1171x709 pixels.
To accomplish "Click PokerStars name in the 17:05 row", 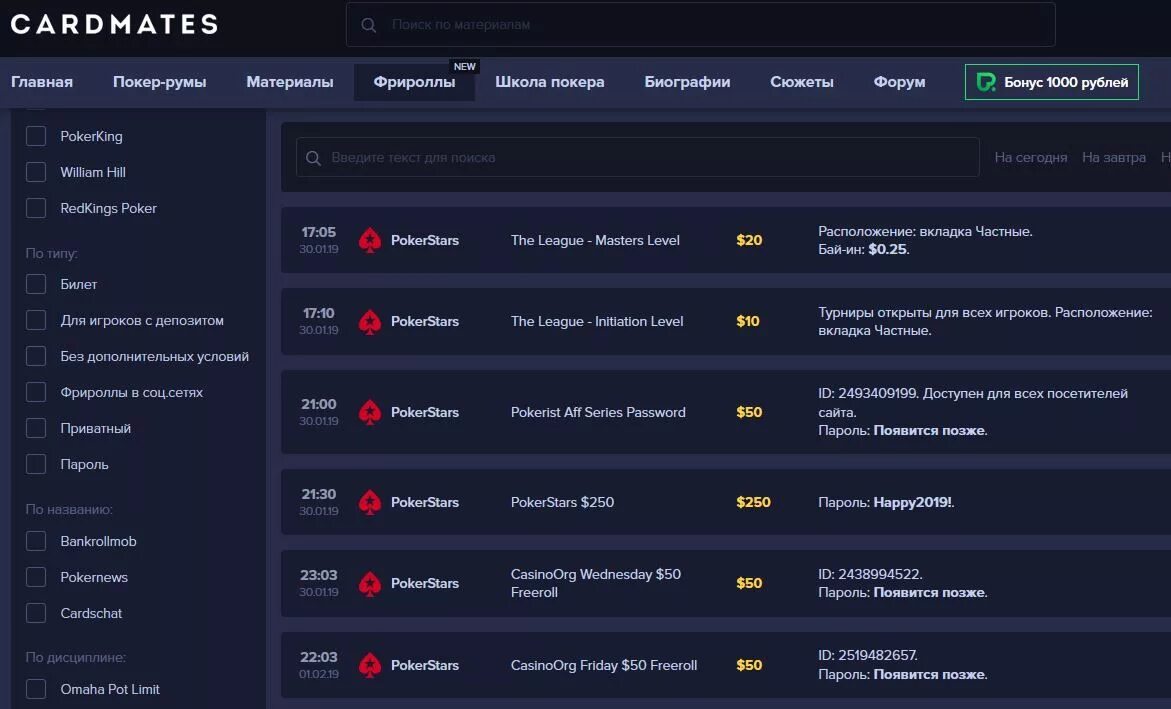I will click(425, 241).
